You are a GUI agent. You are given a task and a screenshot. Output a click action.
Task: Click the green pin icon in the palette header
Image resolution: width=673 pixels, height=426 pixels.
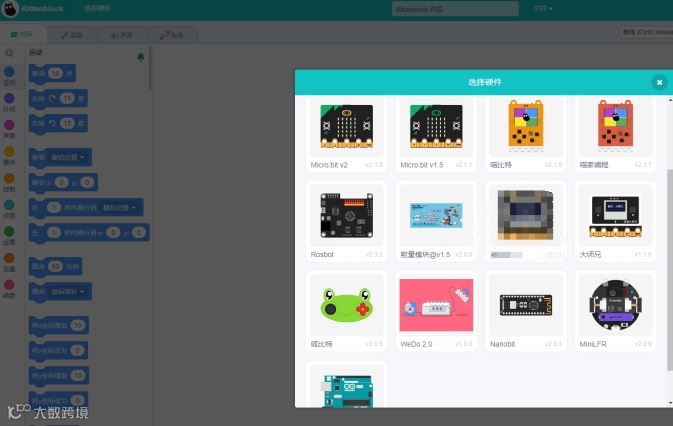140,57
